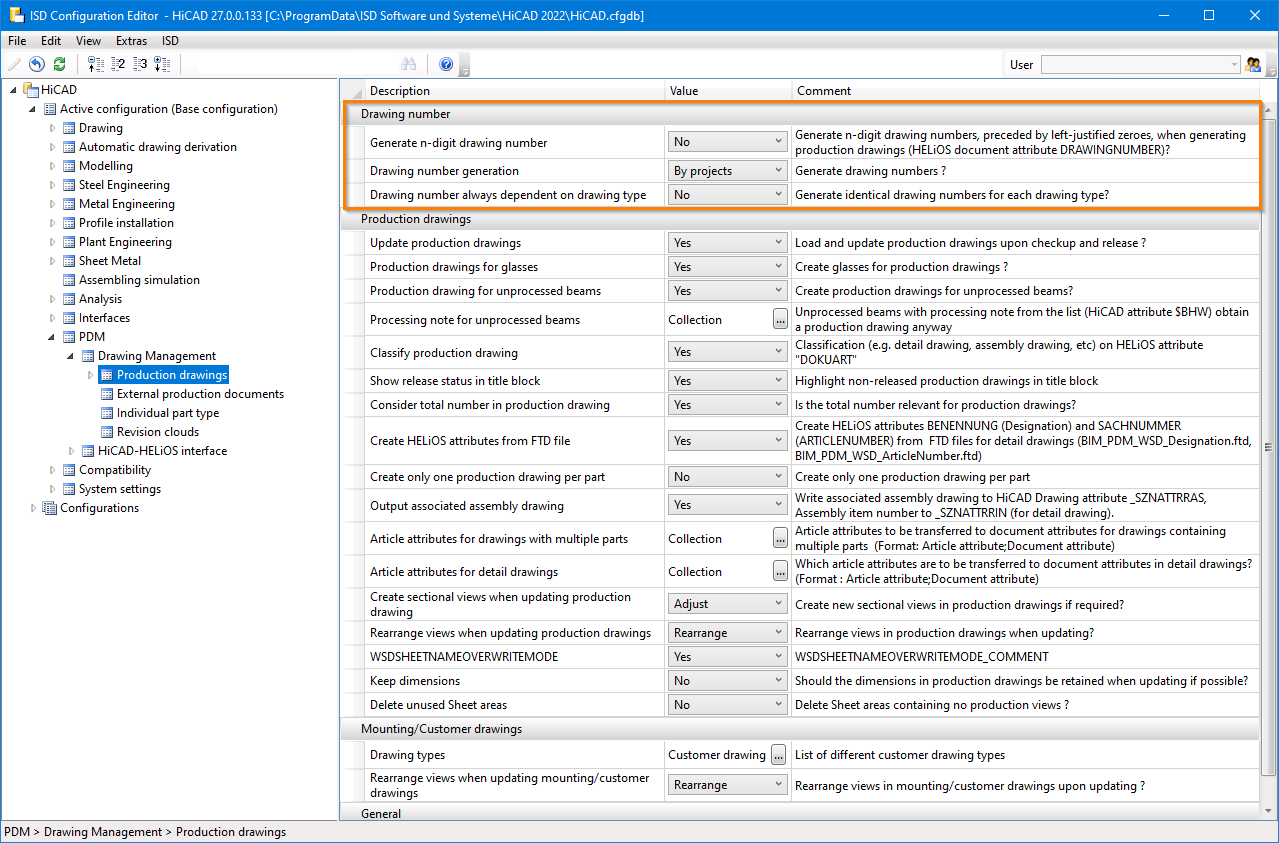Viewport: 1279px width, 843px height.
Task: Open Update production drawings value dropdown
Action: (x=728, y=243)
